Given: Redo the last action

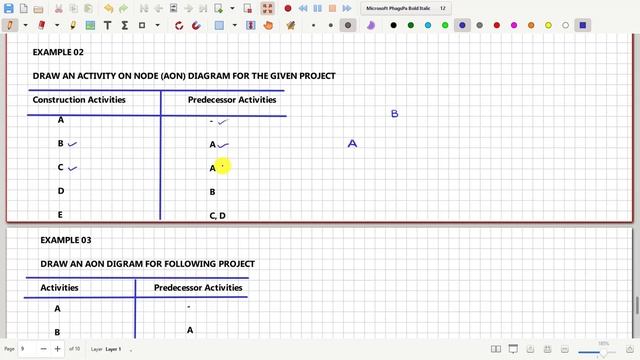Looking at the screenshot, I should point(123,8).
